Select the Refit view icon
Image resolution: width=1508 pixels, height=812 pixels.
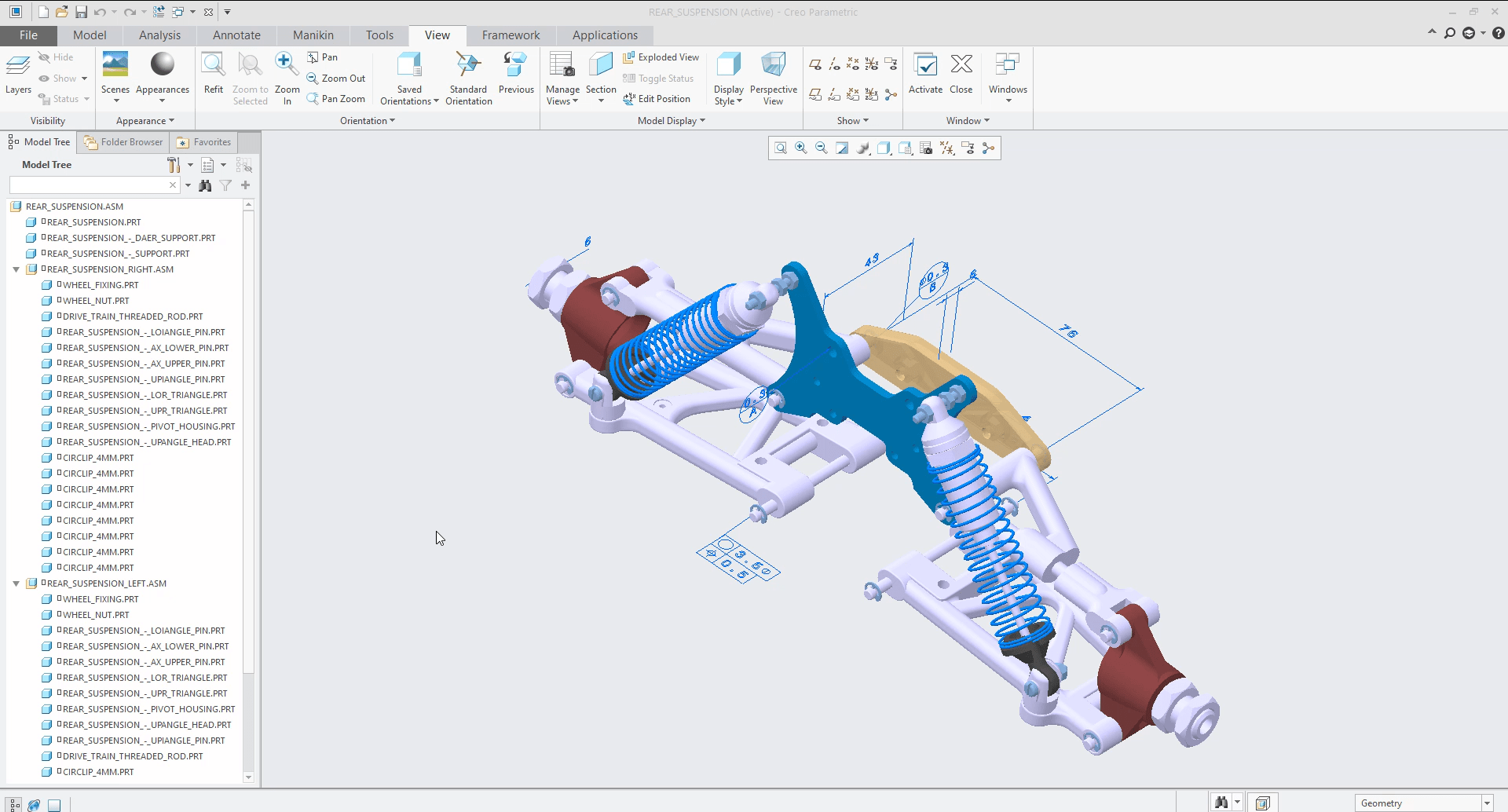pyautogui.click(x=213, y=75)
